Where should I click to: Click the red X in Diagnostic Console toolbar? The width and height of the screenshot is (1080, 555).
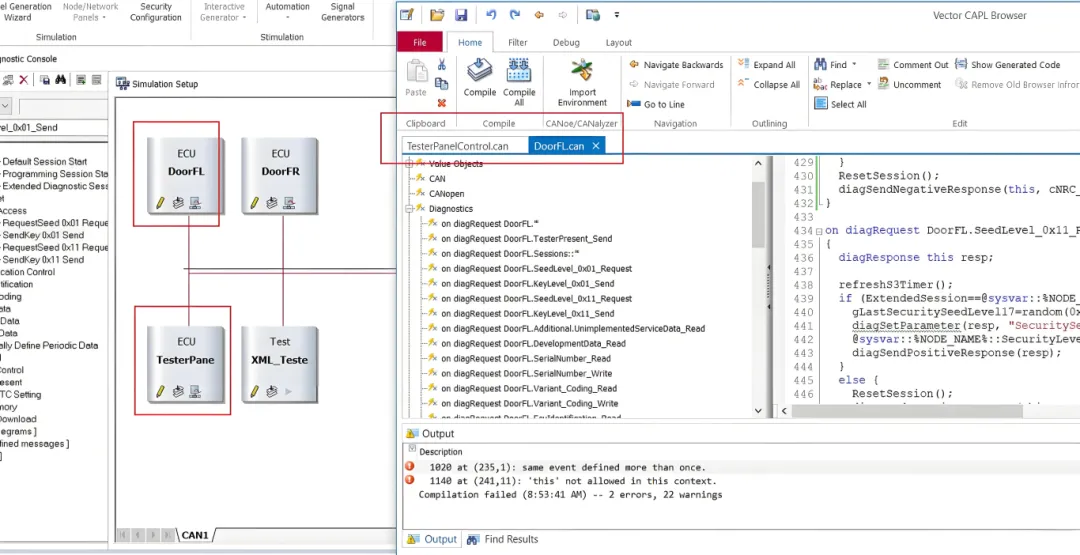(x=23, y=80)
